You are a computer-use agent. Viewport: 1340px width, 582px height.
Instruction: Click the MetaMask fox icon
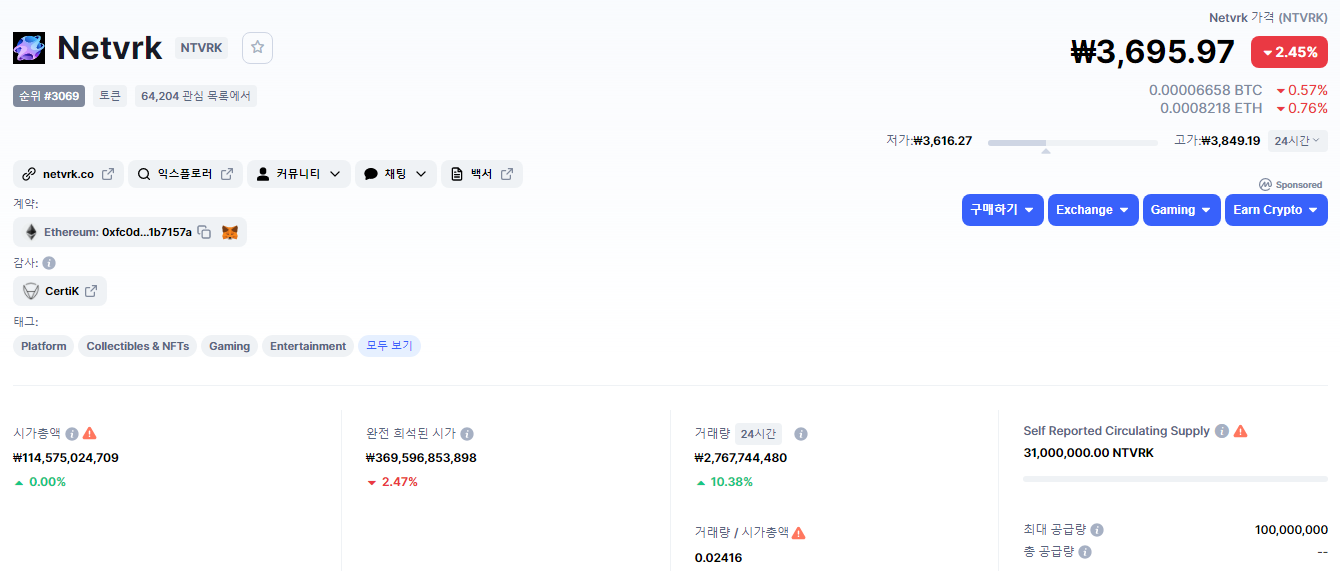click(230, 232)
